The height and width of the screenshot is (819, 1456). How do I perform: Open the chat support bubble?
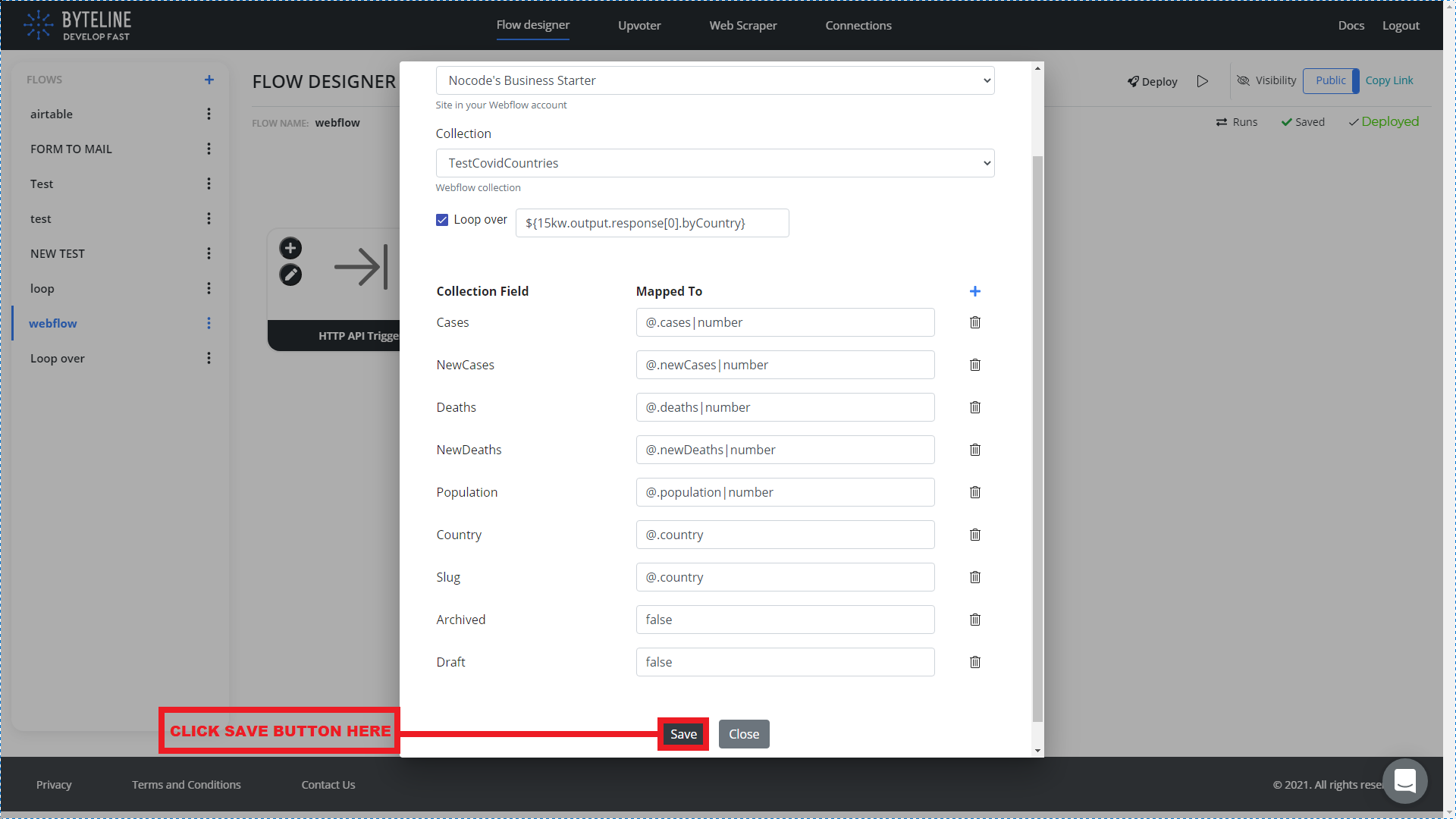[x=1405, y=780]
